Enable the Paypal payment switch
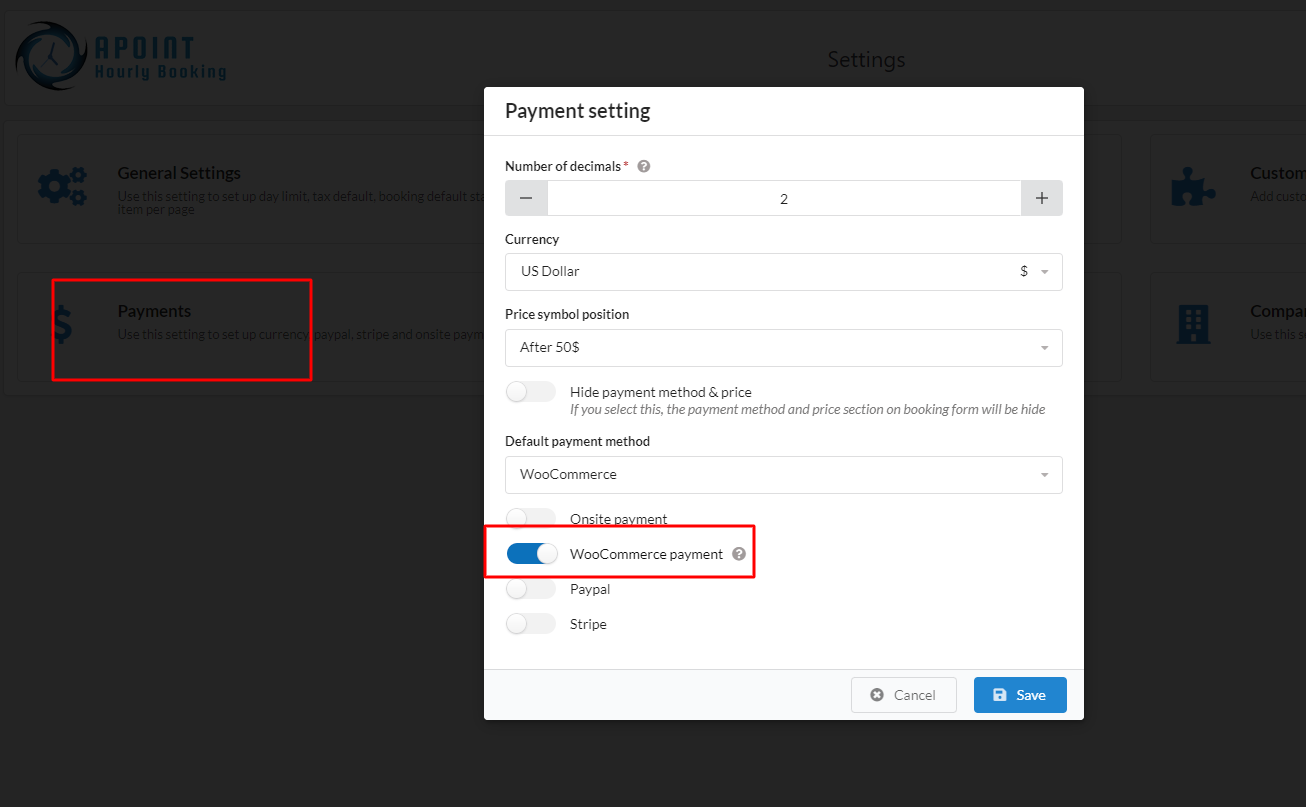Viewport: 1306px width, 807px height. pos(531,589)
